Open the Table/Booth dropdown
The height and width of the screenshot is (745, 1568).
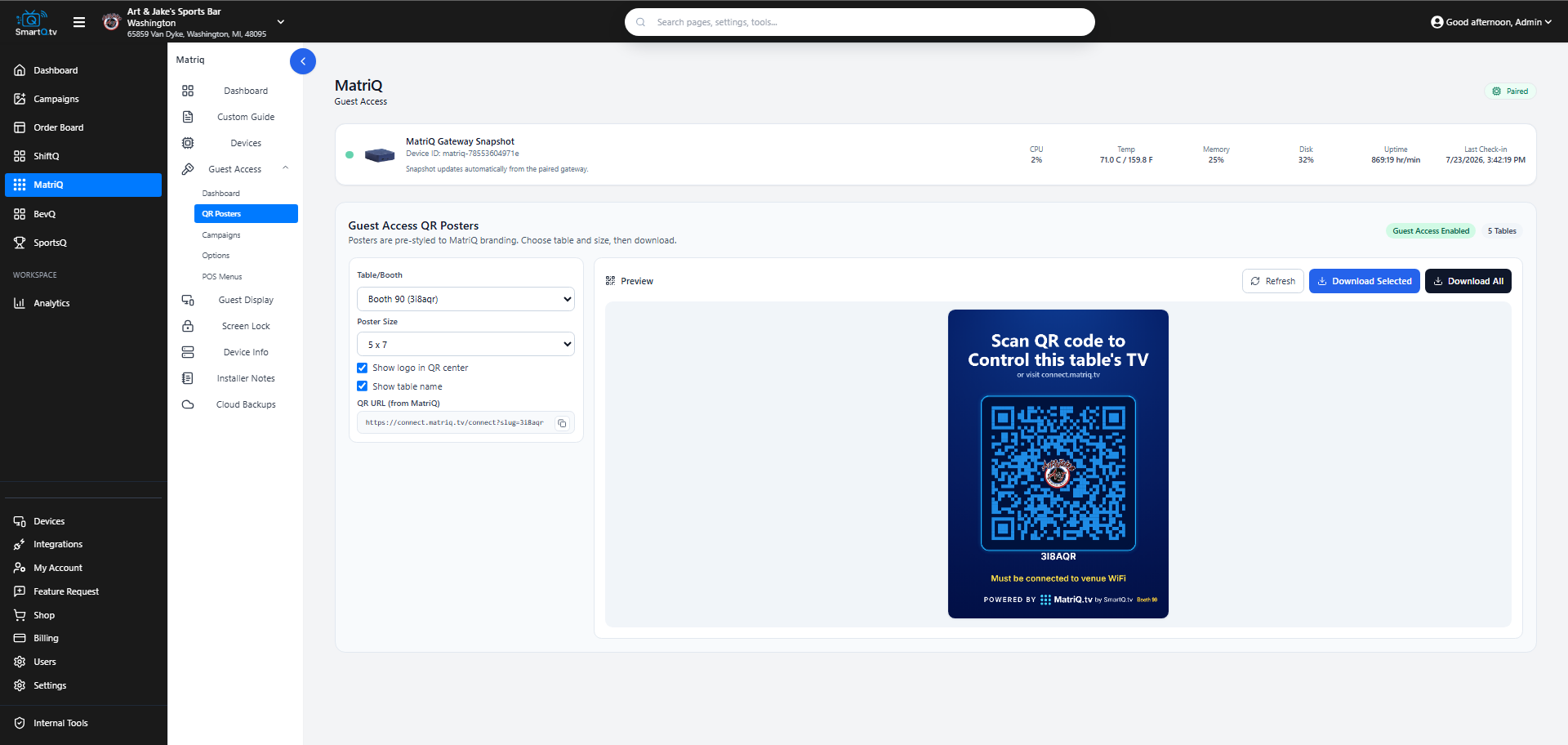pos(465,299)
